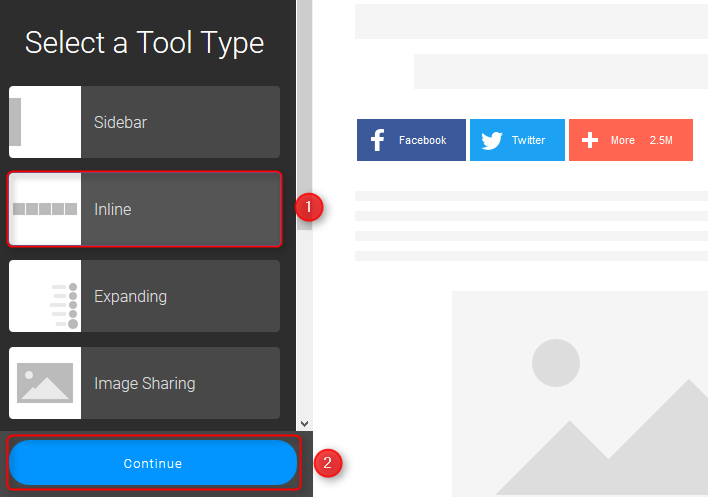Click the Expanding dots thumbnail icon
This screenshot has height=497, width=708.
click(x=64, y=306)
